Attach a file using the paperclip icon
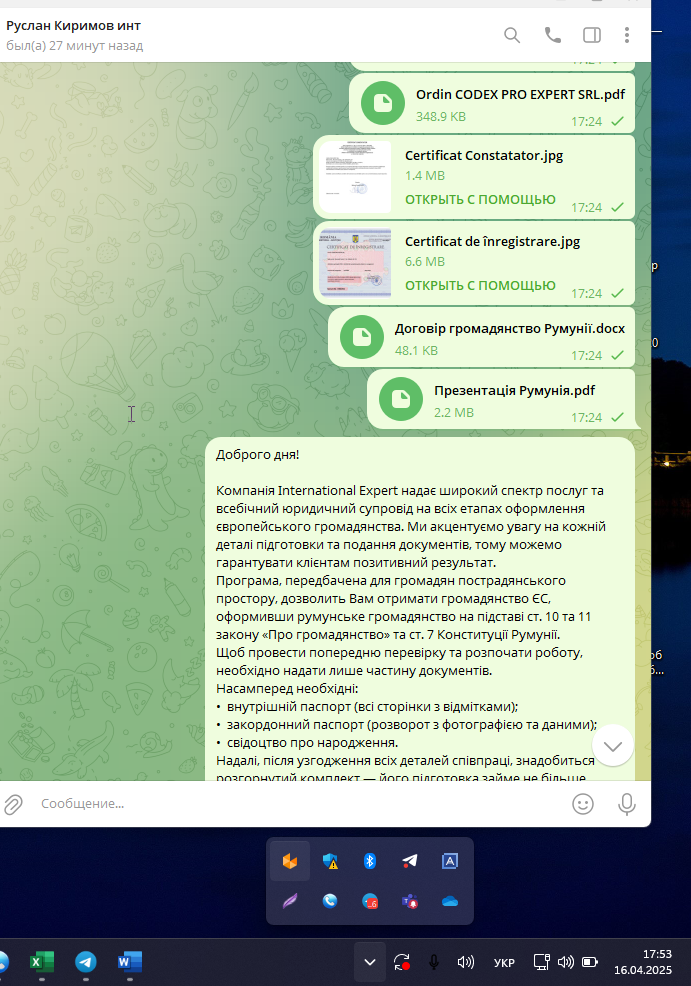The height and width of the screenshot is (986, 691). (13, 804)
